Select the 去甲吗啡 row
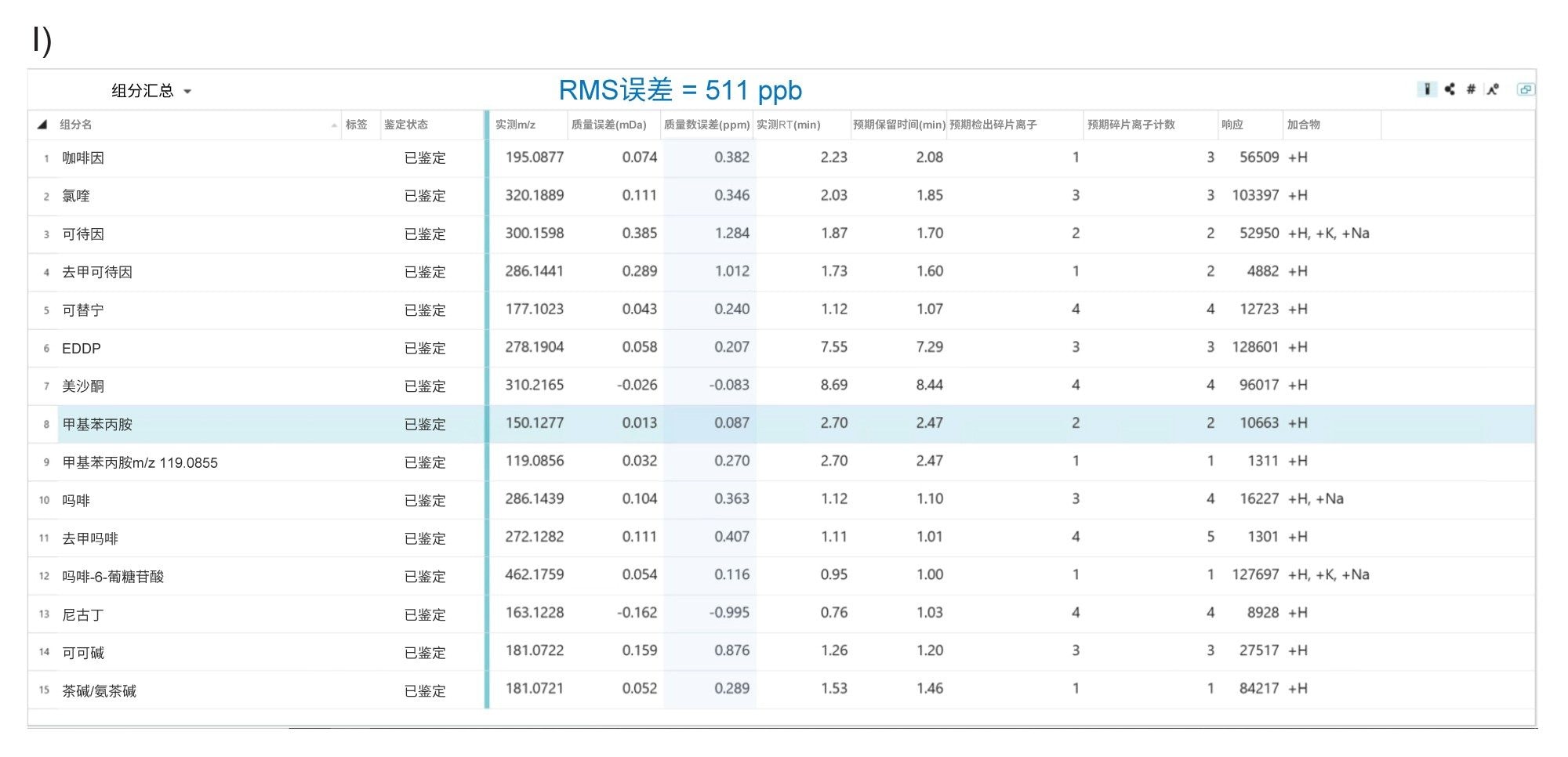Viewport: 1568px width, 757px height. (782, 538)
